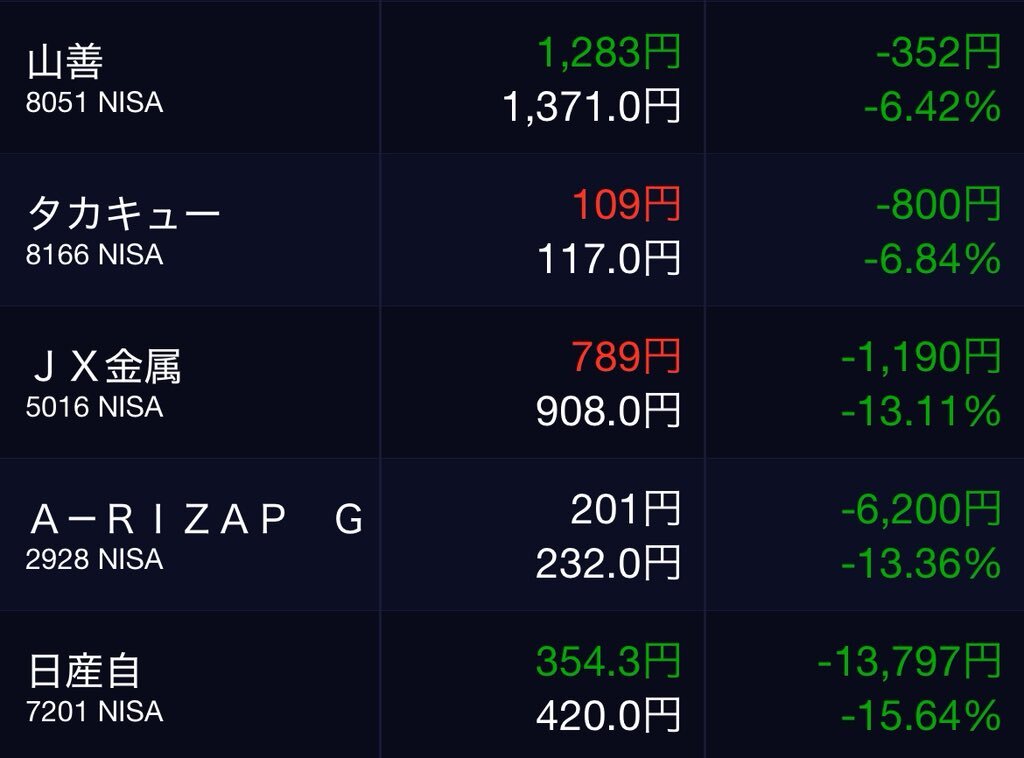Tap the -13.11% loss percentage
The image size is (1024, 758).
[921, 411]
